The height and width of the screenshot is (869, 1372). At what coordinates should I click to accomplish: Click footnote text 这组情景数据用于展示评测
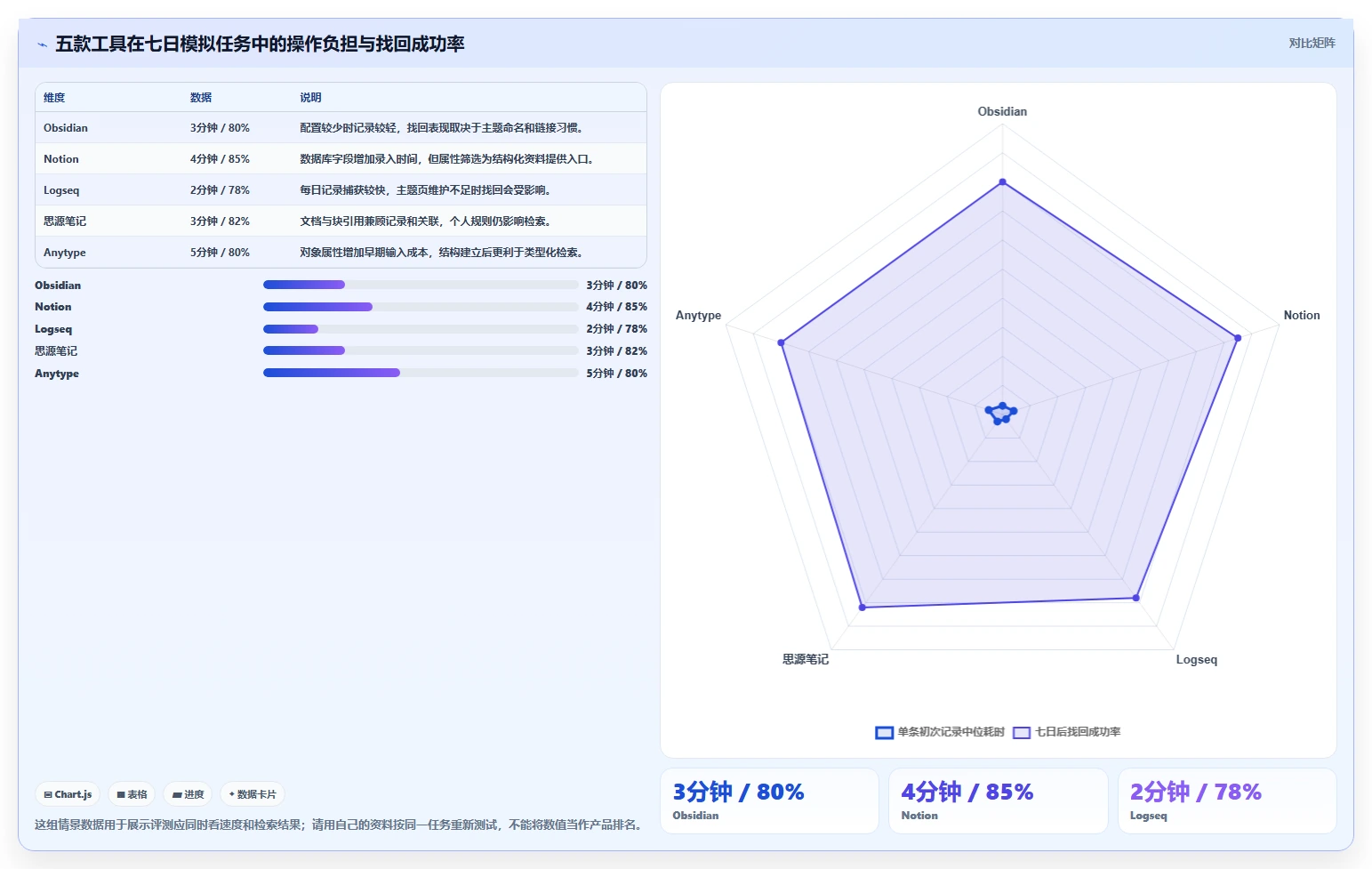[x=340, y=825]
